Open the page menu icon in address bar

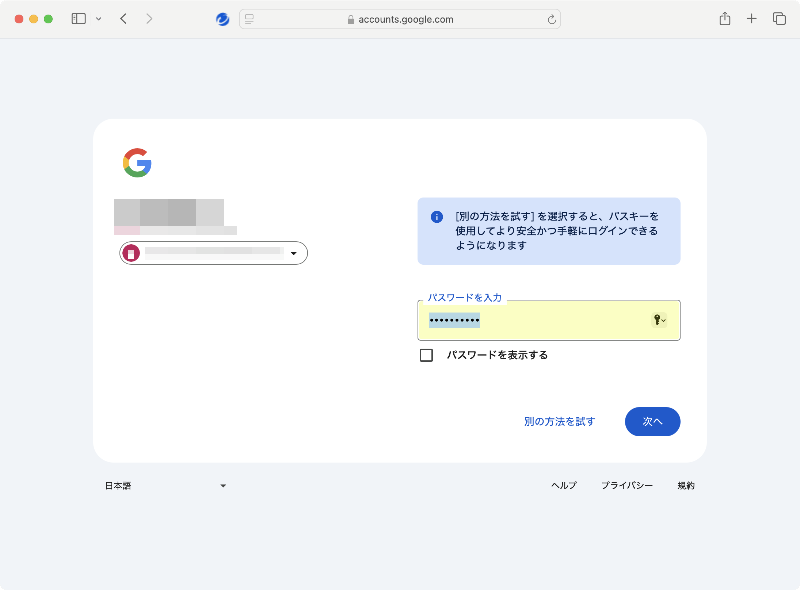coord(249,19)
